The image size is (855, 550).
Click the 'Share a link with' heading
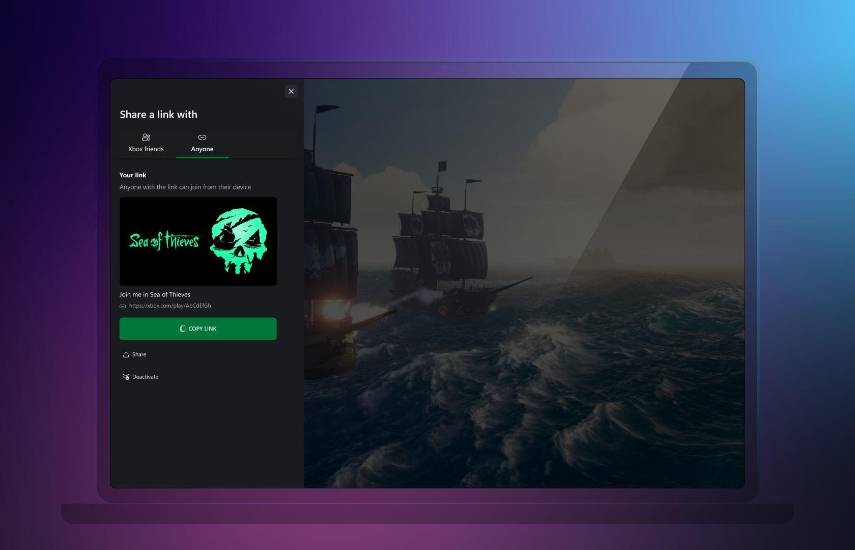pos(159,115)
